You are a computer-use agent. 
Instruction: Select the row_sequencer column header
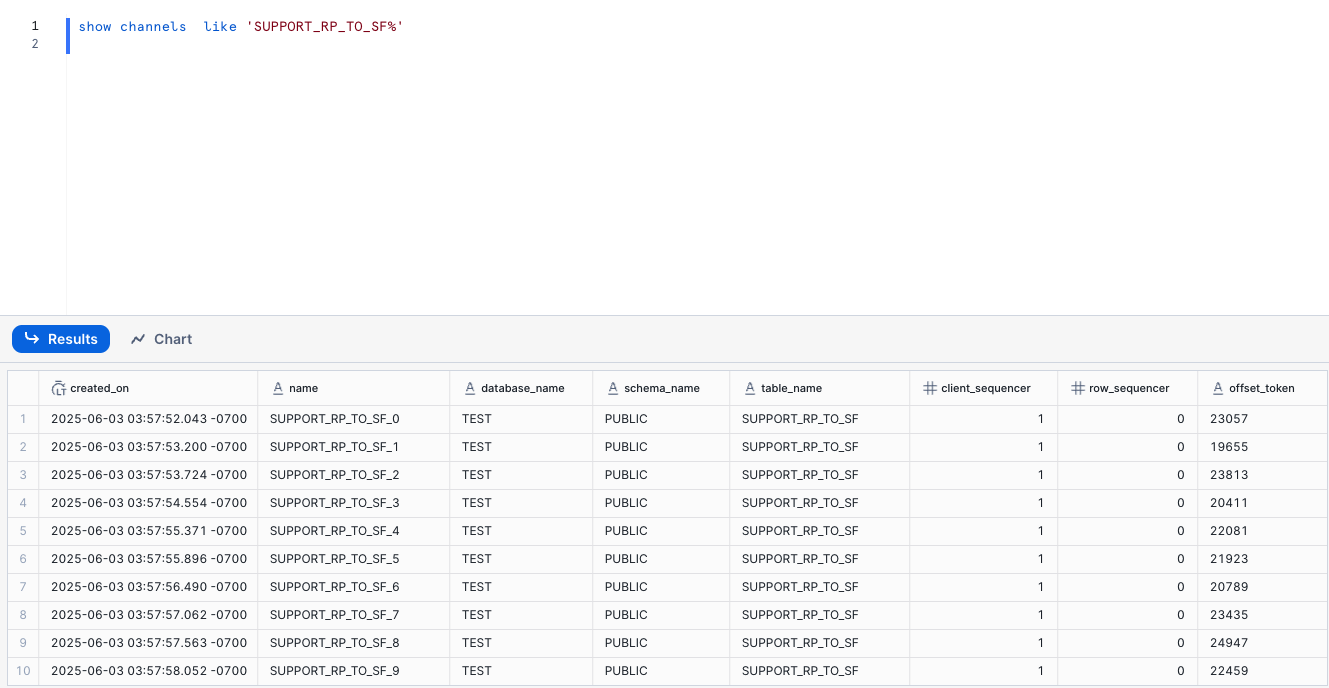click(x=1127, y=388)
